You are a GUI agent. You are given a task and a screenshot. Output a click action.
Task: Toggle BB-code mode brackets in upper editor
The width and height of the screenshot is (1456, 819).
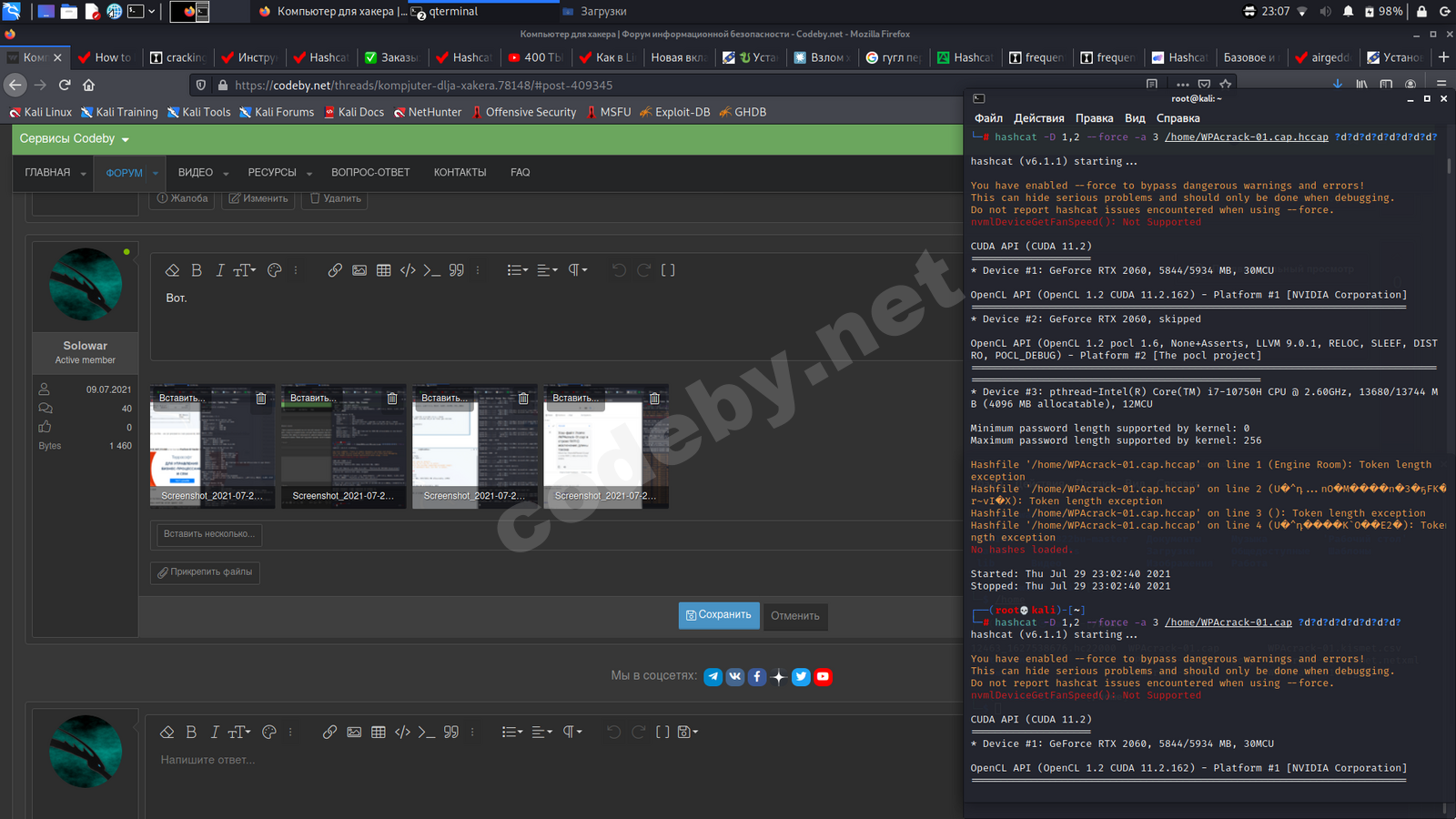pos(668,270)
